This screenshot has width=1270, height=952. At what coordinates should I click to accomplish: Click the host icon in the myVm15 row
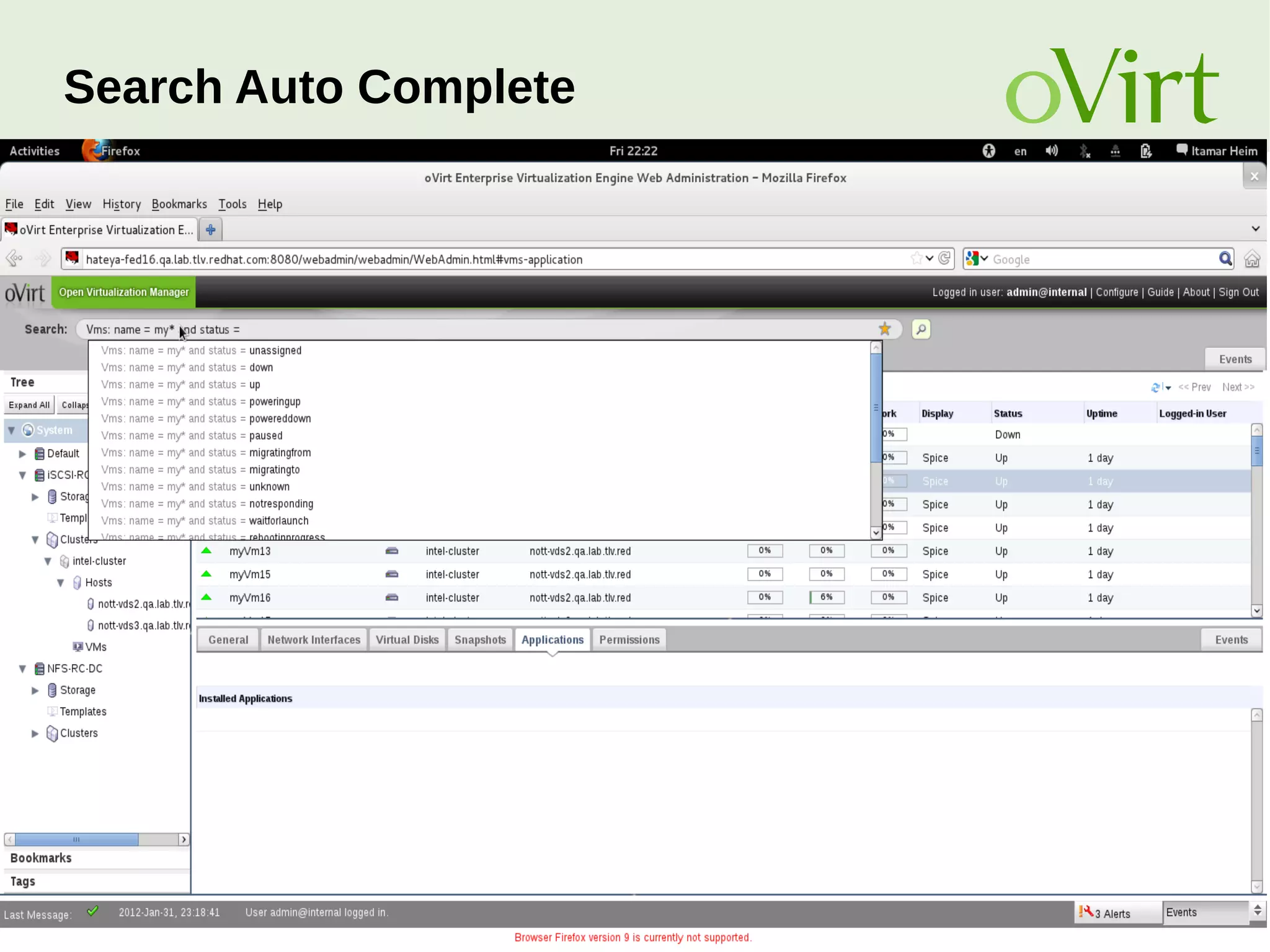(392, 574)
